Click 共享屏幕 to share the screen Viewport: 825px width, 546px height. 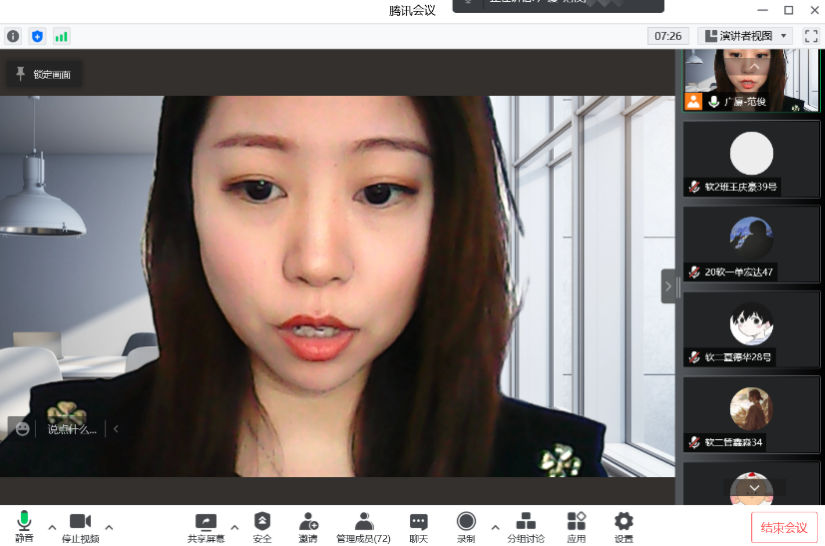[x=206, y=526]
